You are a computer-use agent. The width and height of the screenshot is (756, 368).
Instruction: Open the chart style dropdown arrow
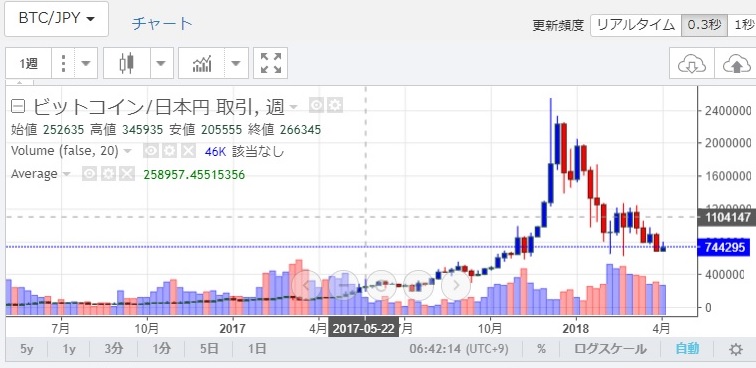pyautogui.click(x=161, y=63)
